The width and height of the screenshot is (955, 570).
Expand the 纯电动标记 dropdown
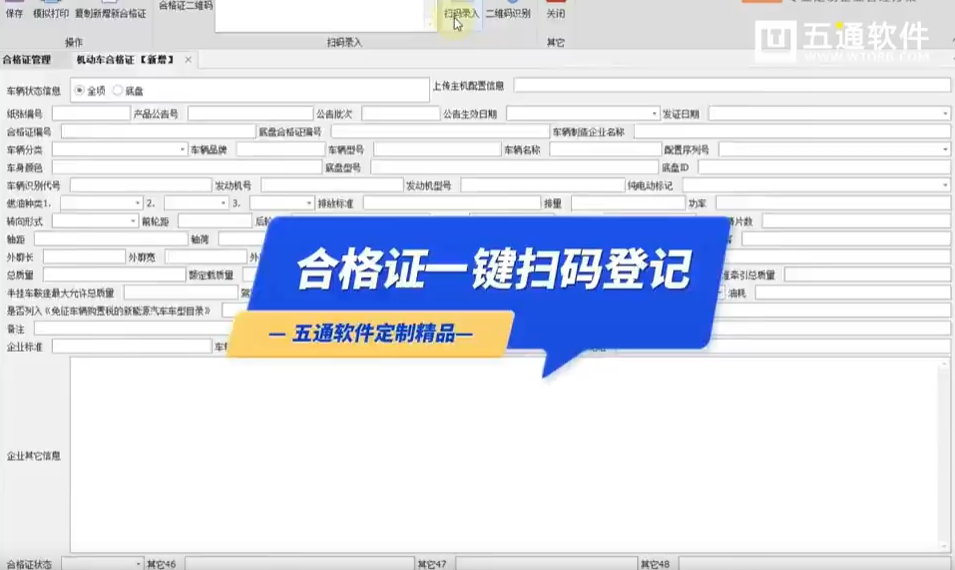(945, 185)
